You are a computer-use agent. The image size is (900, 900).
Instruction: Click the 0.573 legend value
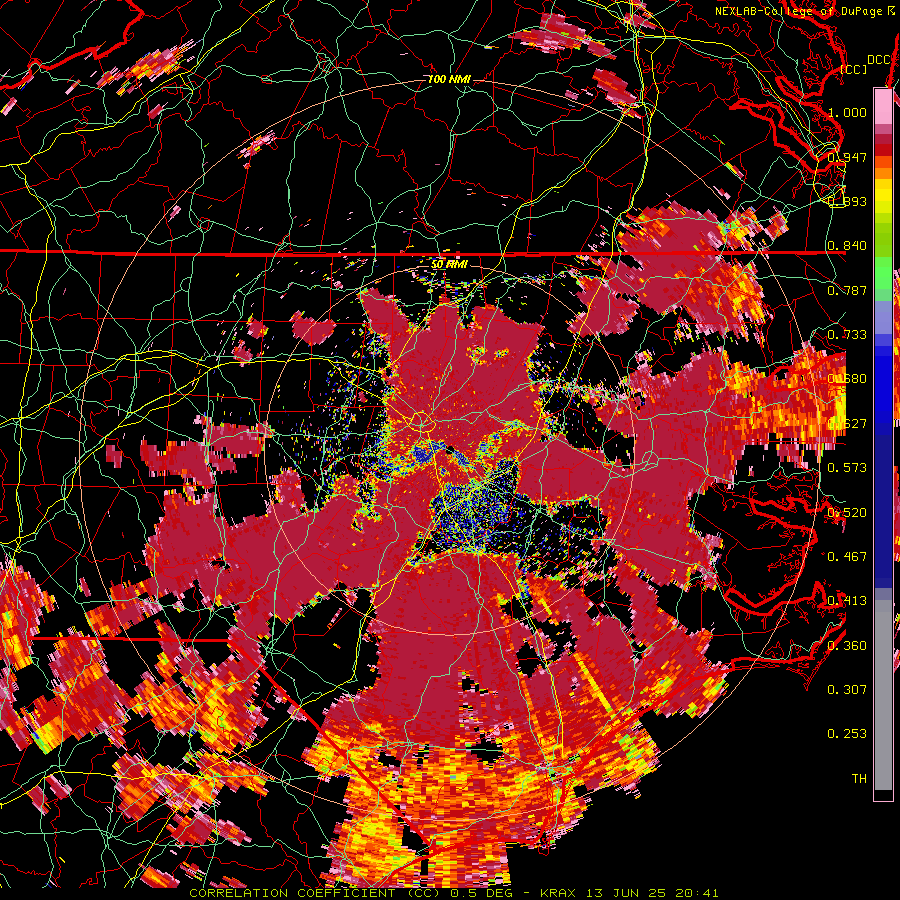tap(847, 468)
